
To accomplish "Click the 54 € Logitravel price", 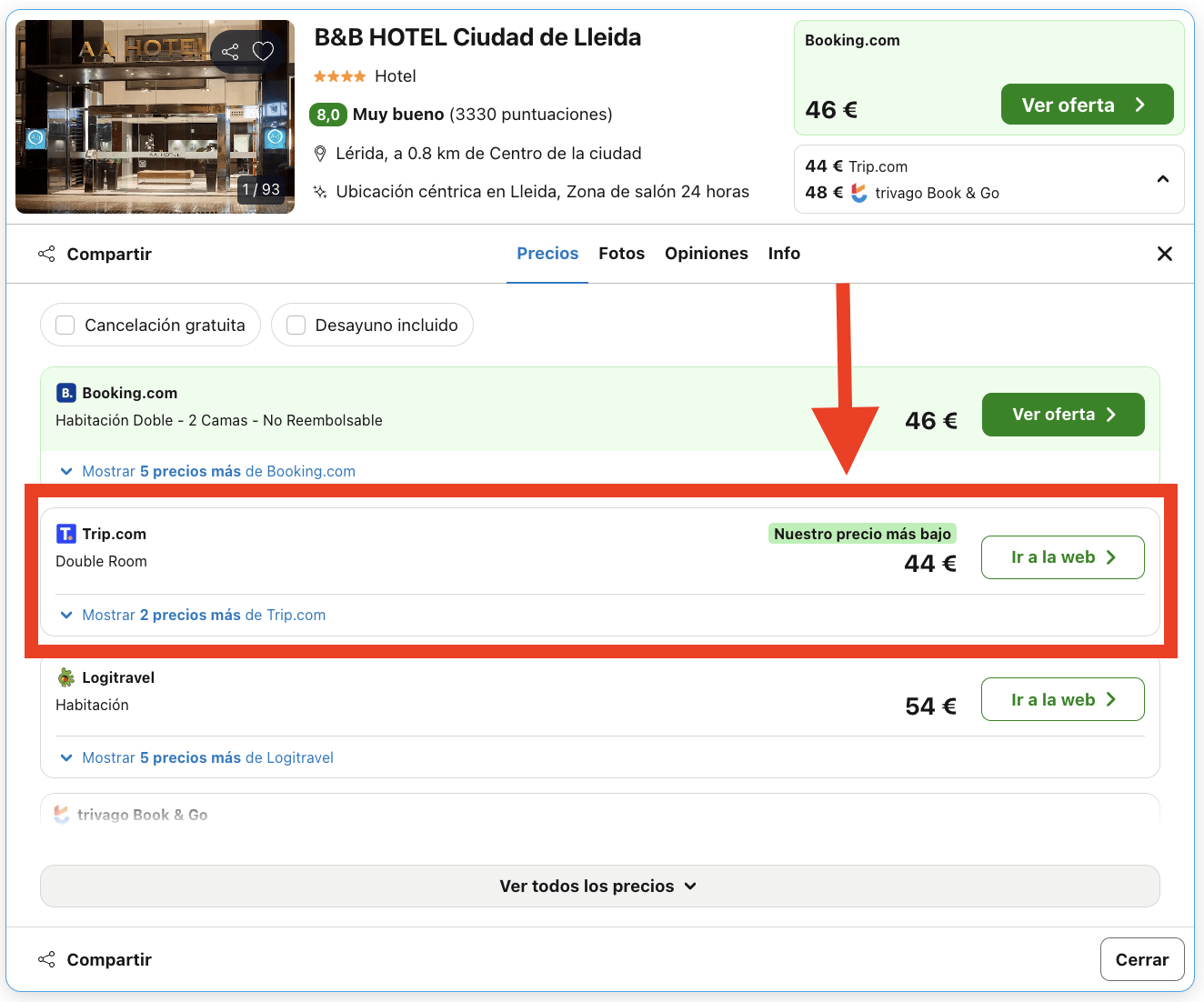I will [x=930, y=706].
